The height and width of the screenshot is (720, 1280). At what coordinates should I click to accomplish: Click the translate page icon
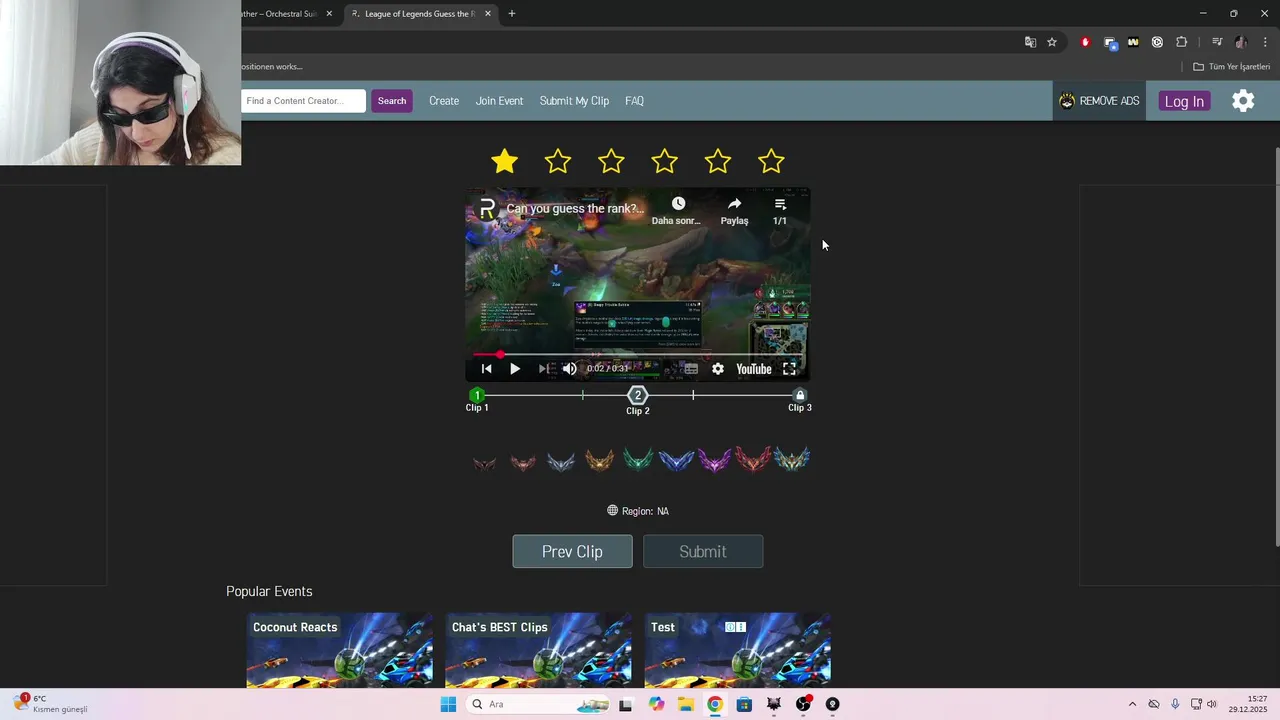1030,42
